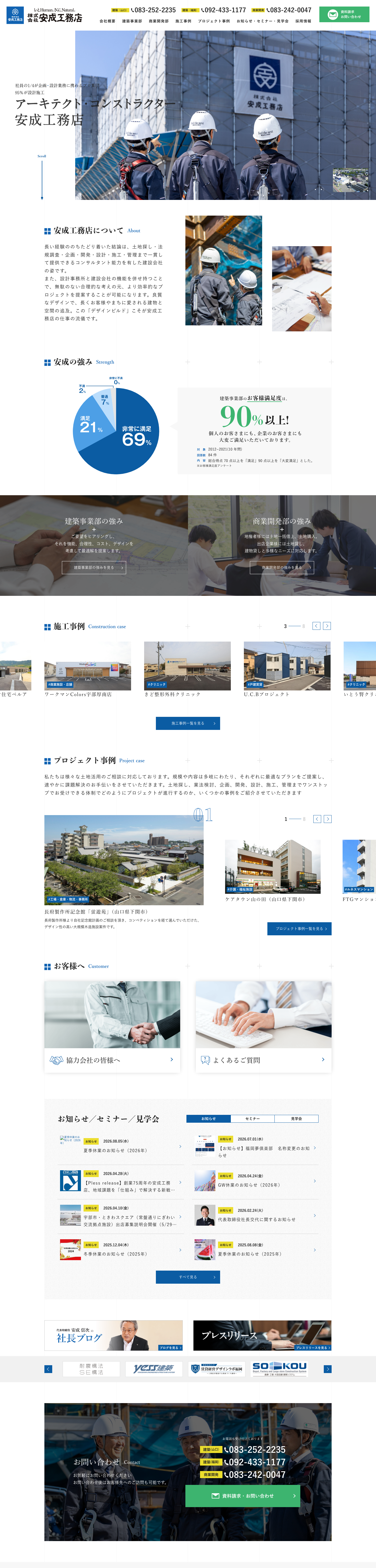Click 建築事業部の強みを見る button
This screenshot has width=376, height=1568.
click(94, 567)
